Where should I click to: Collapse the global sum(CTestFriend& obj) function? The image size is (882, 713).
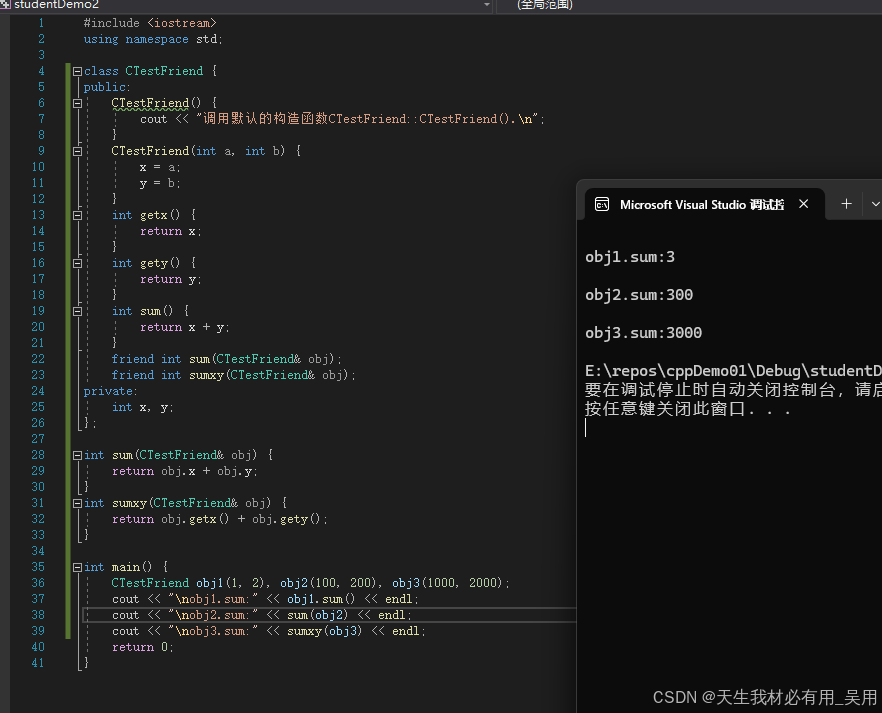coord(78,455)
